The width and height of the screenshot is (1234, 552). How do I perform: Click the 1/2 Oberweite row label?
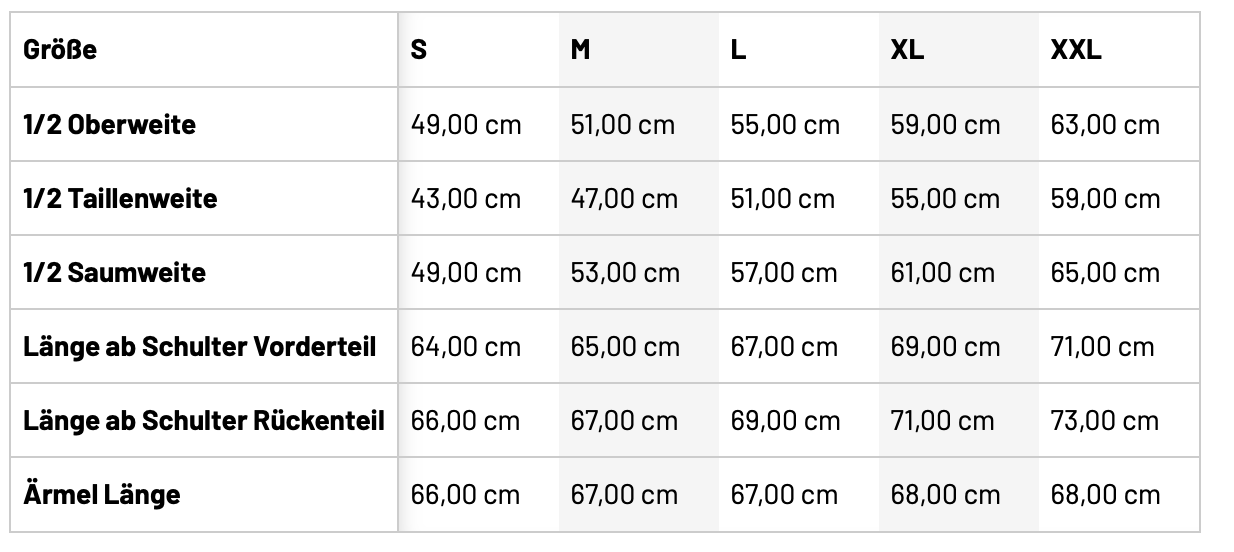pos(109,125)
